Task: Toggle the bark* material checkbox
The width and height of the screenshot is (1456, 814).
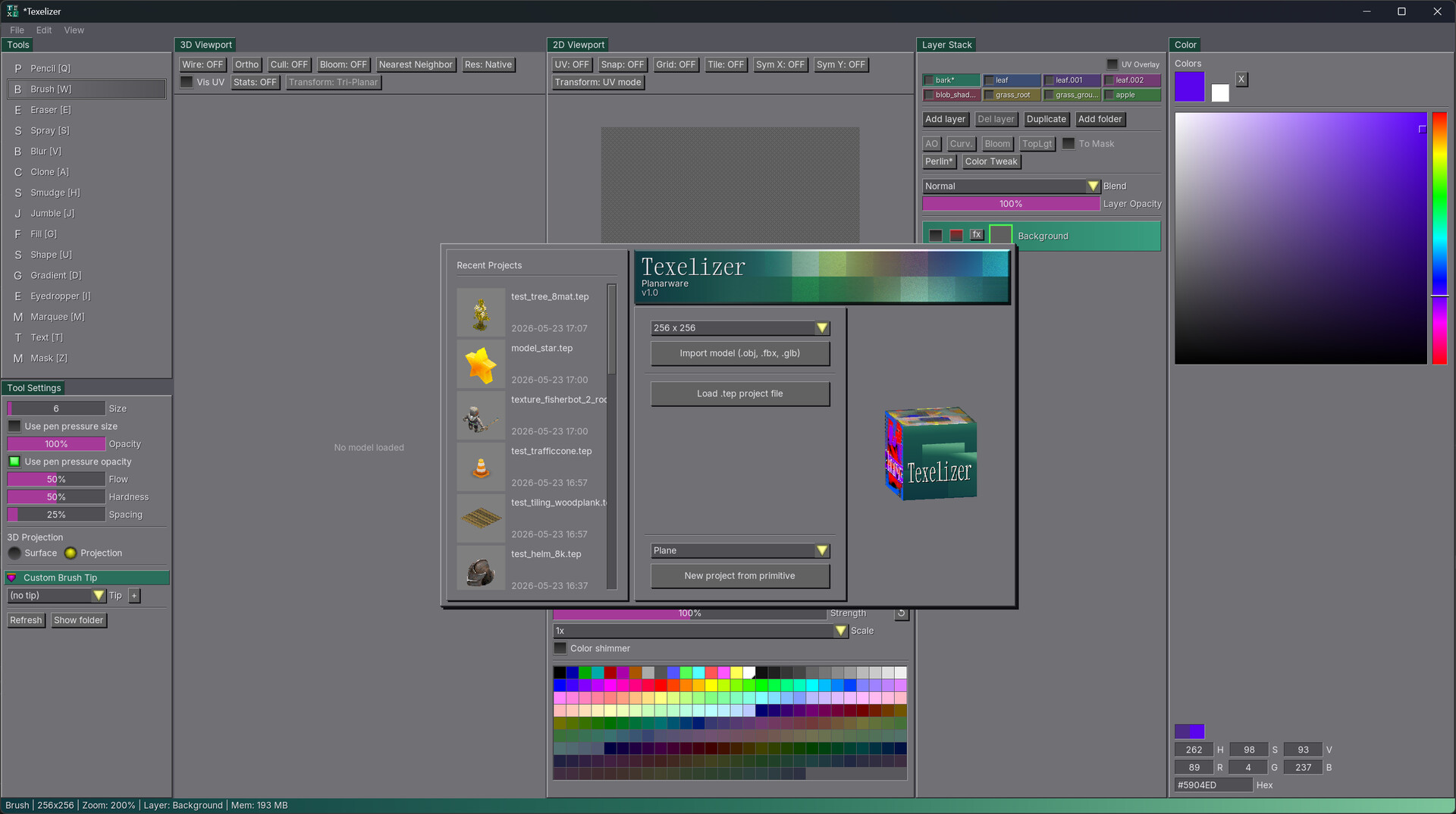Action: [929, 80]
